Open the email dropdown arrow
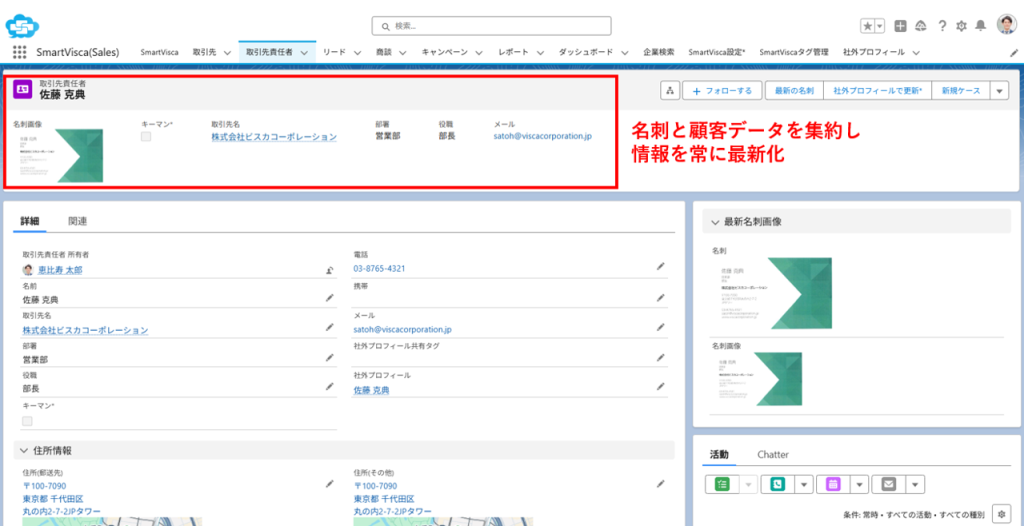Screen dimensions: 1024x526 click(915, 484)
